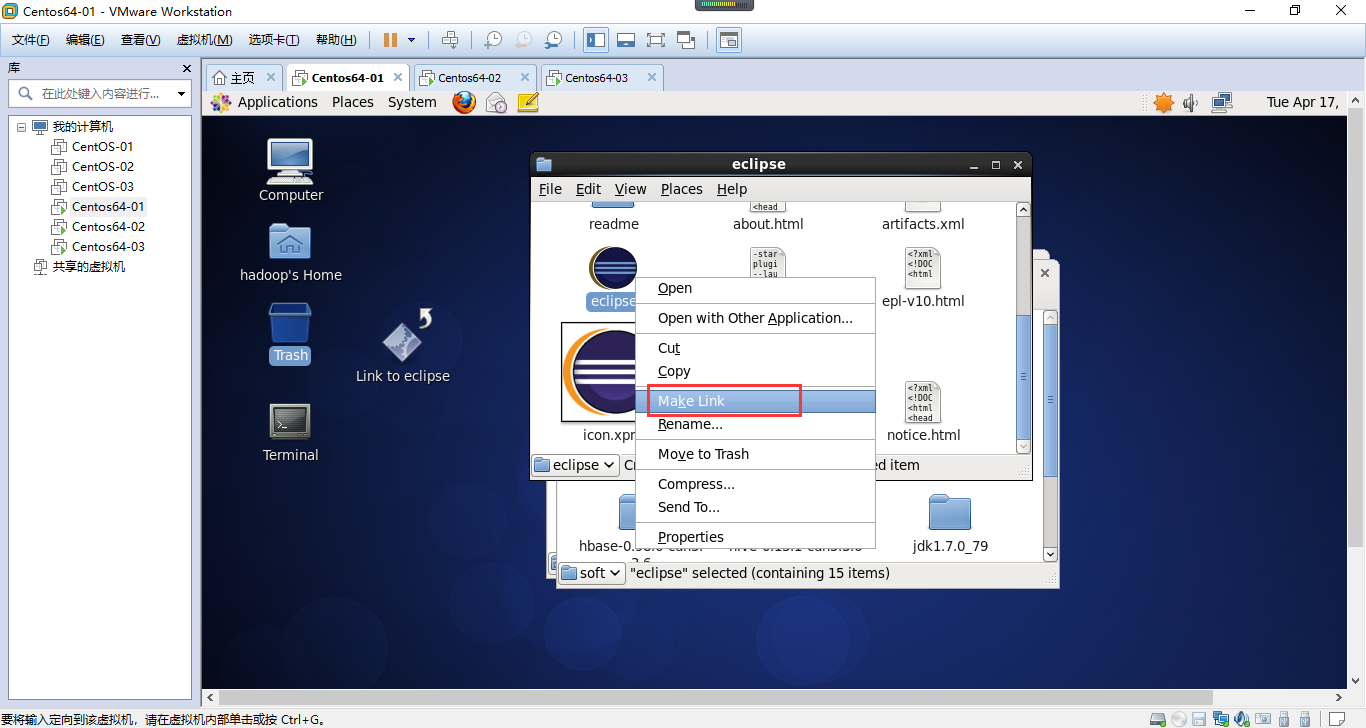Open the eclipse window Help menu
The width and height of the screenshot is (1366, 728).
point(732,189)
